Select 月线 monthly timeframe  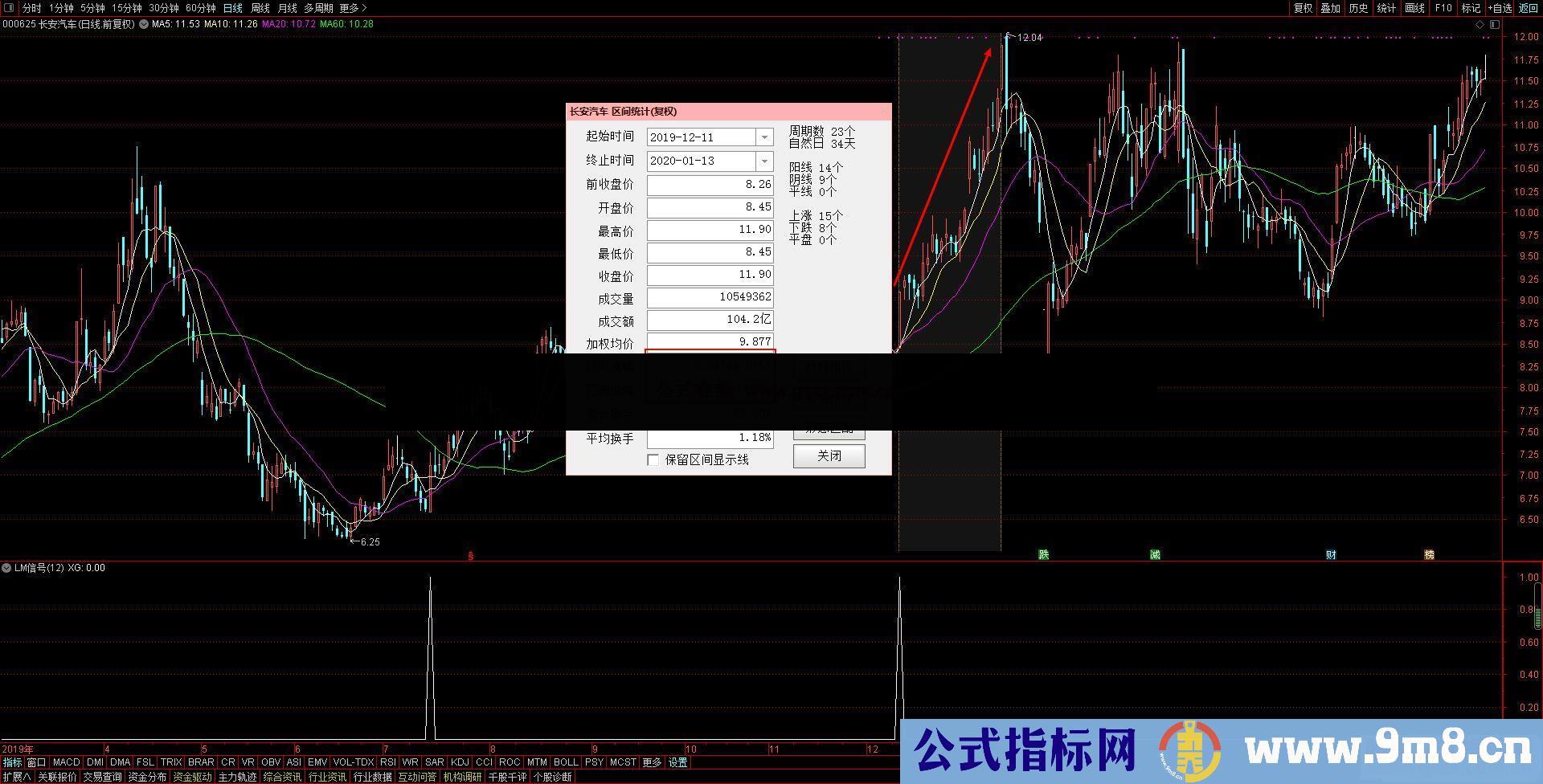click(287, 8)
